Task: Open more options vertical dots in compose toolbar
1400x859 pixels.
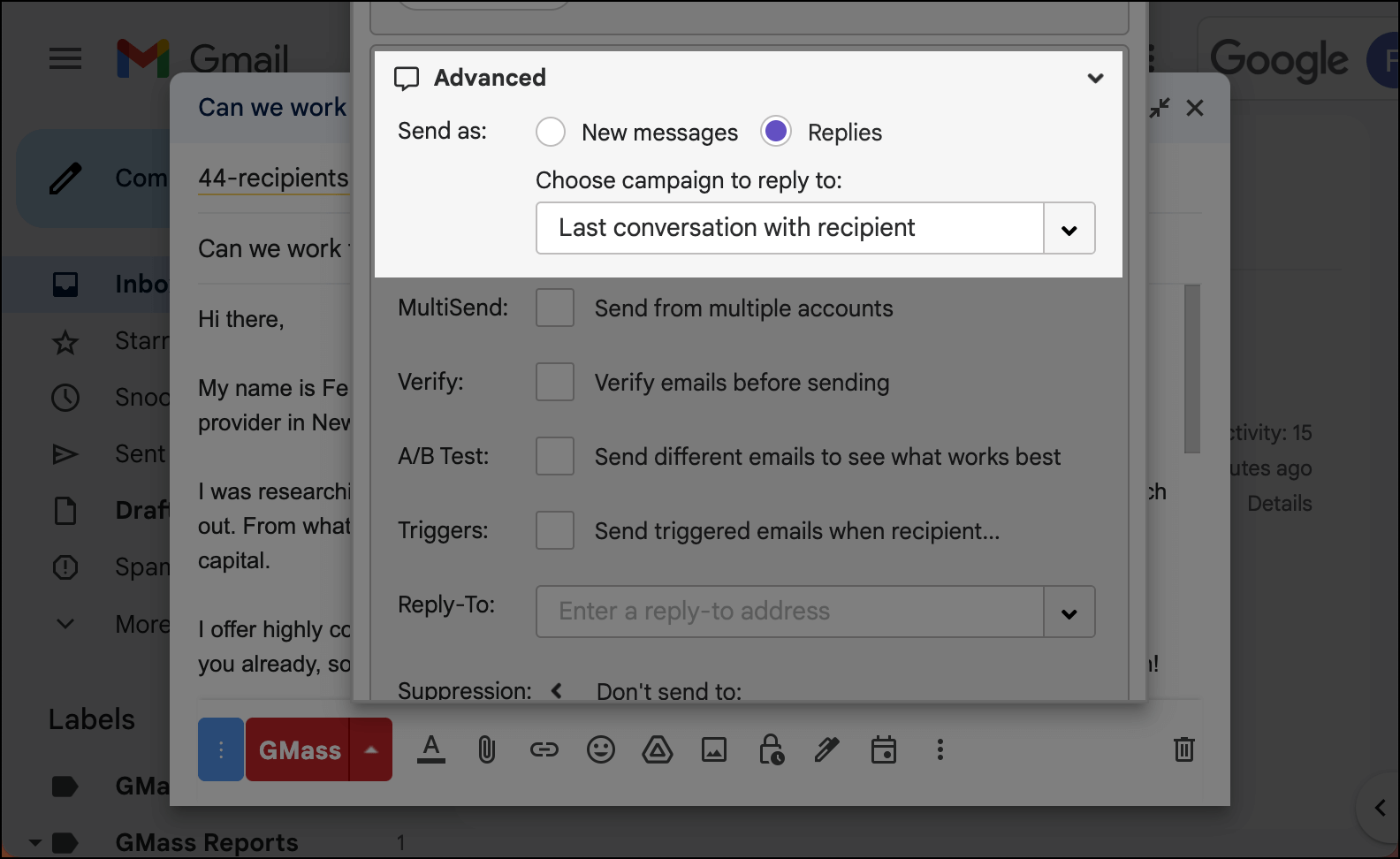Action: point(940,749)
